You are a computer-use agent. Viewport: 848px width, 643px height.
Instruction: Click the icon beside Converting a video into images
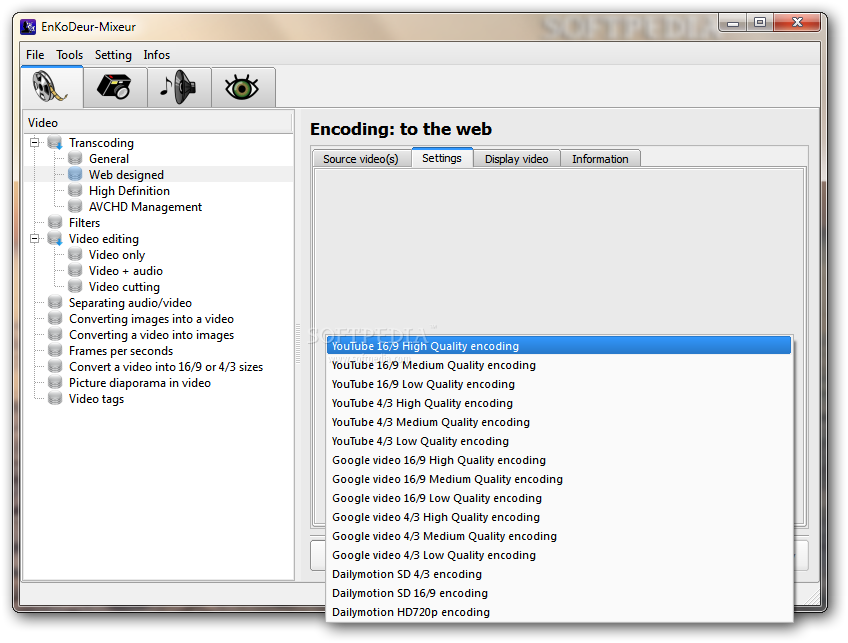pos(55,334)
